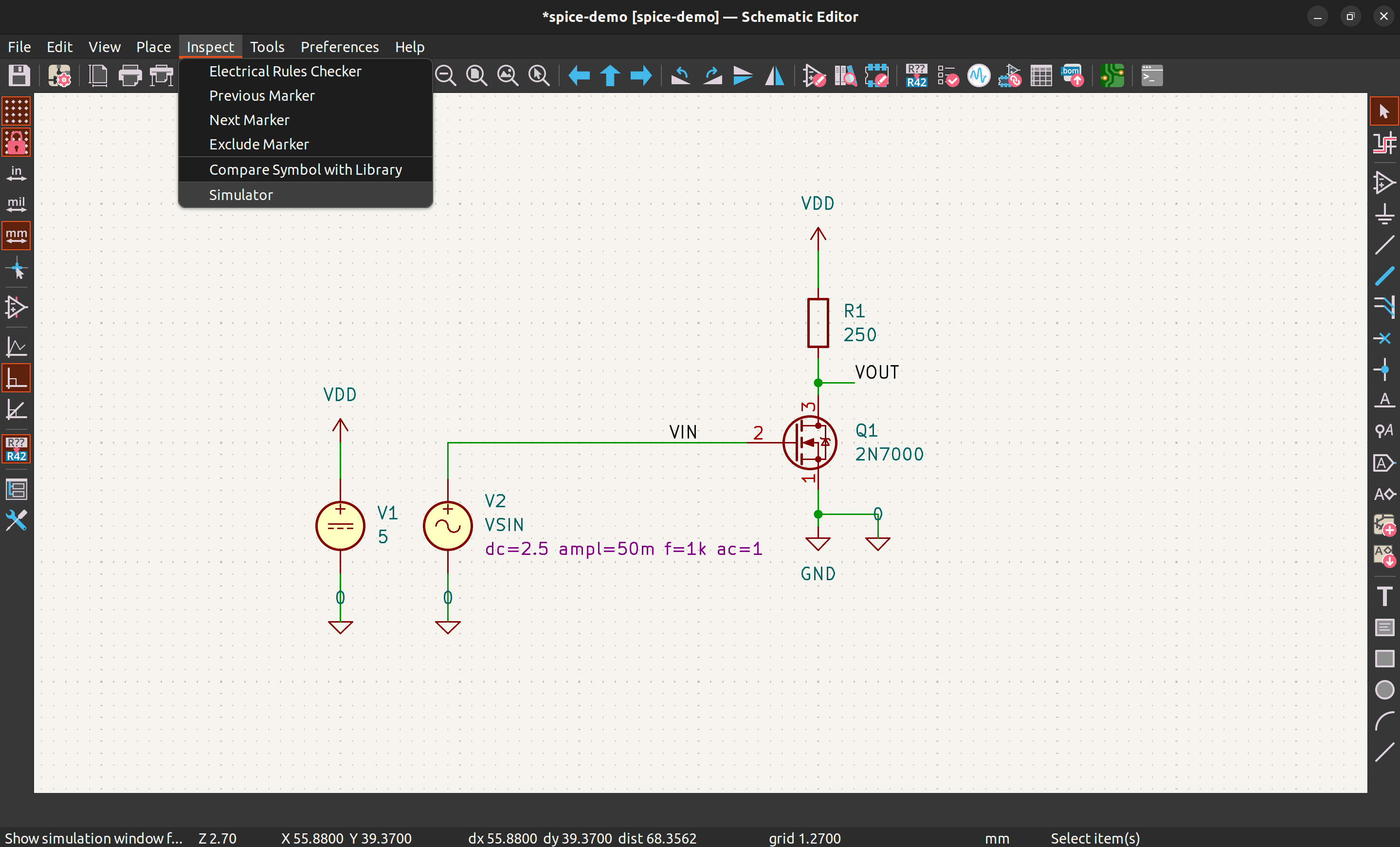Click the Annotate schematic R42 toolbar icon

coord(916,75)
